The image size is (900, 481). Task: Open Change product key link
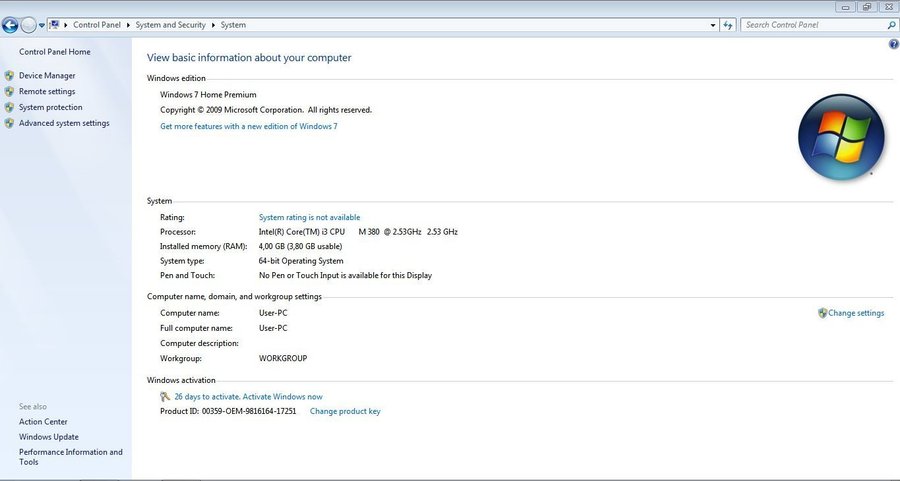pyautogui.click(x=345, y=411)
